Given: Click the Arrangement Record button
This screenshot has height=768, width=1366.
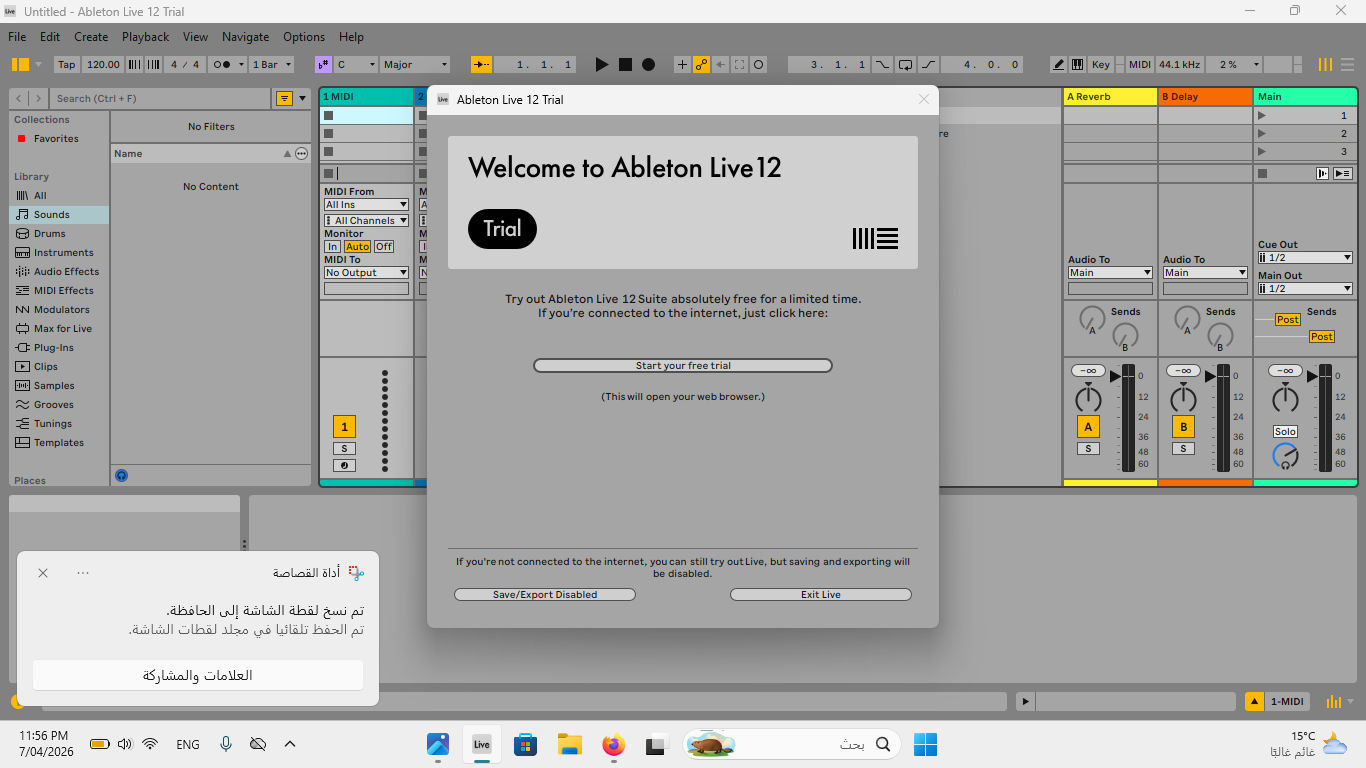Looking at the screenshot, I should pos(648,65).
